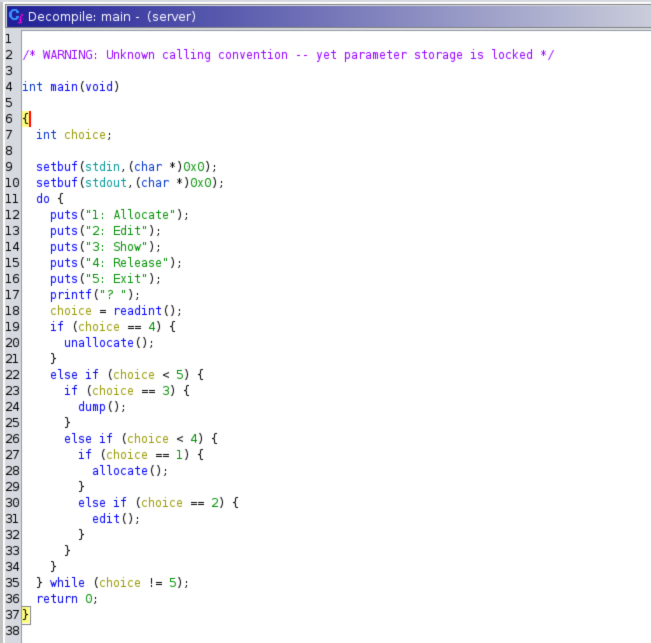The height and width of the screenshot is (643, 651).
Task: Click the return keyword
Action: tap(56, 599)
